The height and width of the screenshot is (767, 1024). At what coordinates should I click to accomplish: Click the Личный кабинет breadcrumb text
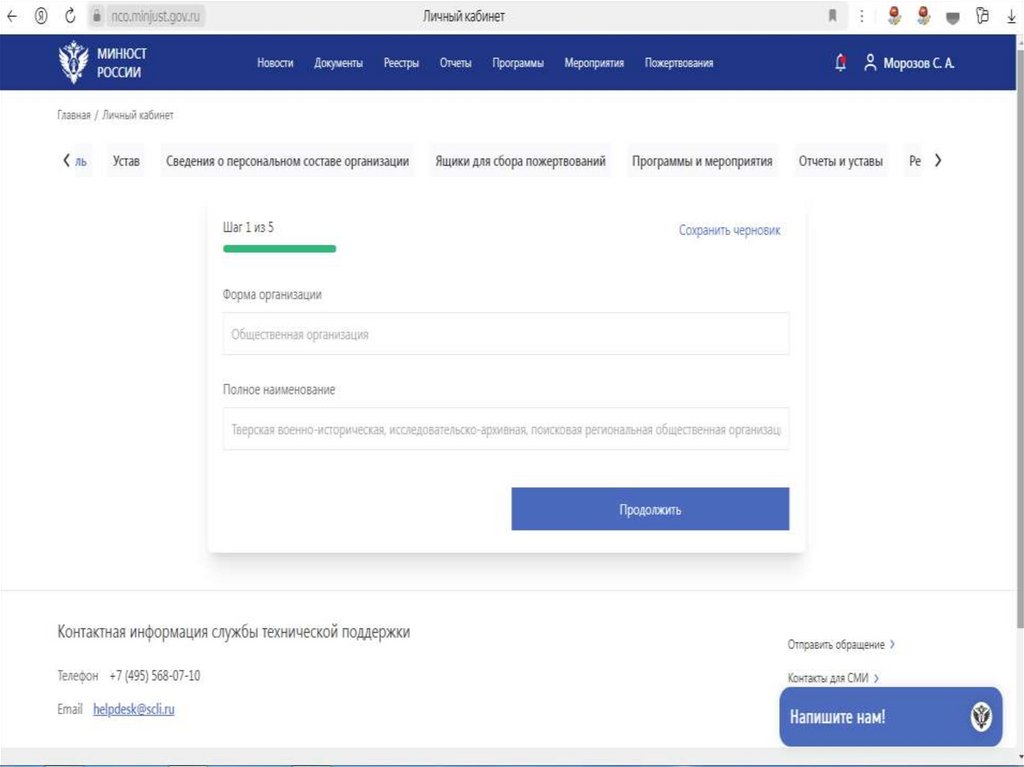[x=138, y=115]
